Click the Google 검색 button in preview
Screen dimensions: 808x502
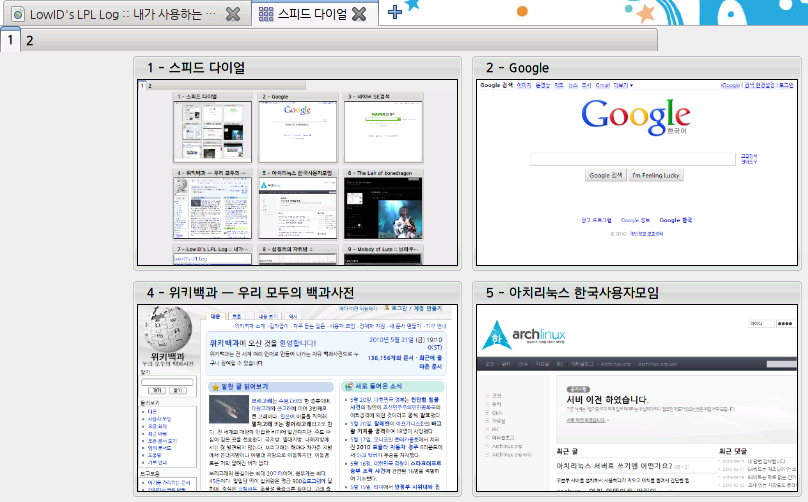[x=605, y=175]
